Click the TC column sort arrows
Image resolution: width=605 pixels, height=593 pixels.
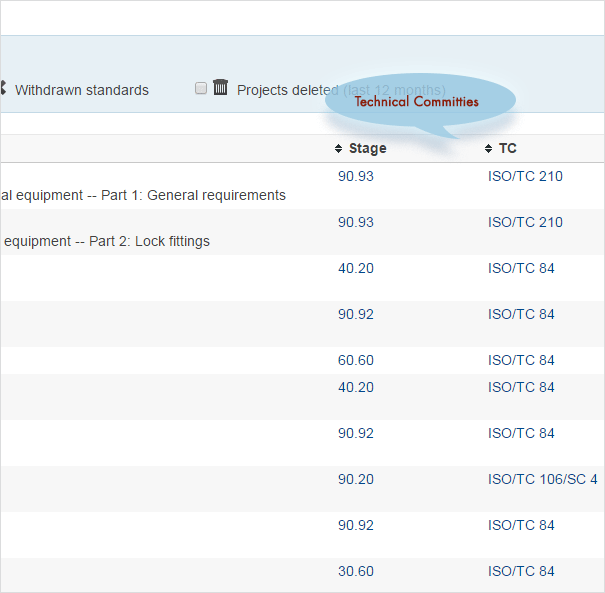(488, 149)
